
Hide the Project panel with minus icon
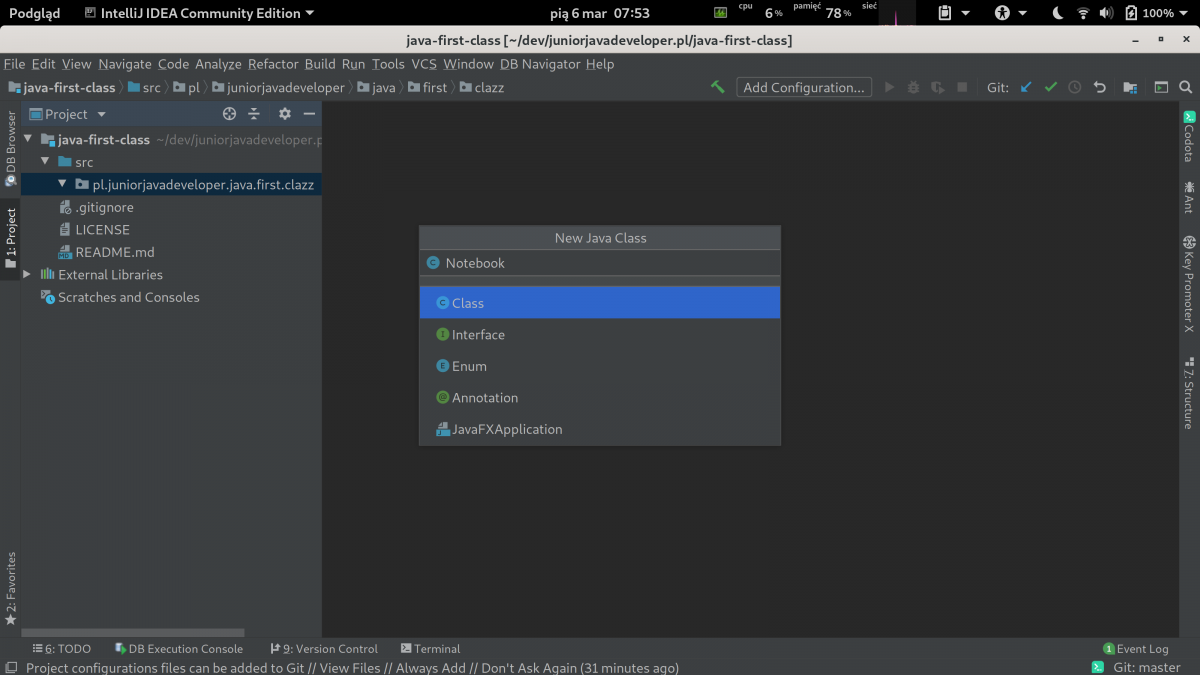click(x=309, y=114)
